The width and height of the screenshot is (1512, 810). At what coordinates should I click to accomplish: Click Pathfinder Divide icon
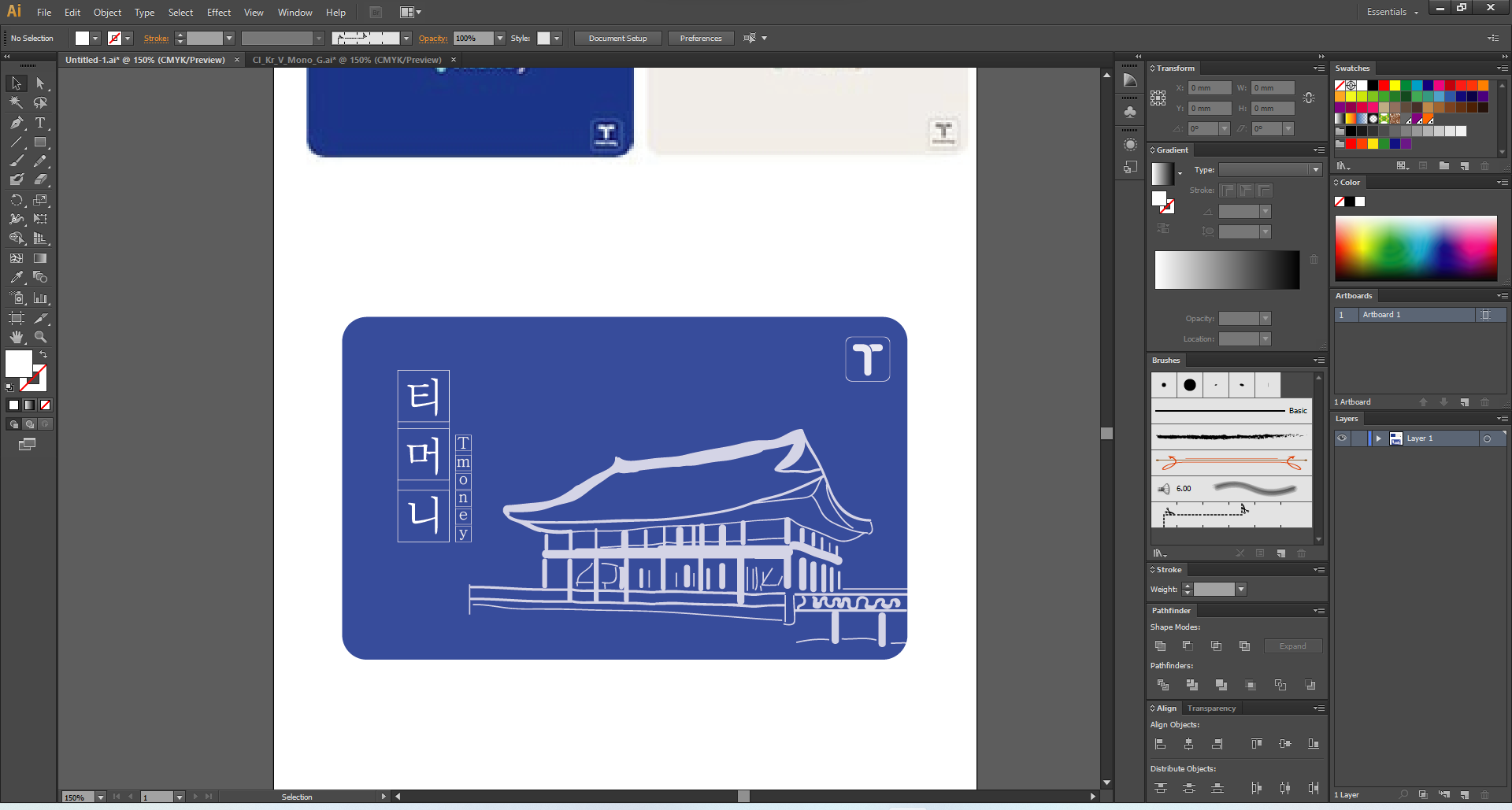(x=1163, y=686)
